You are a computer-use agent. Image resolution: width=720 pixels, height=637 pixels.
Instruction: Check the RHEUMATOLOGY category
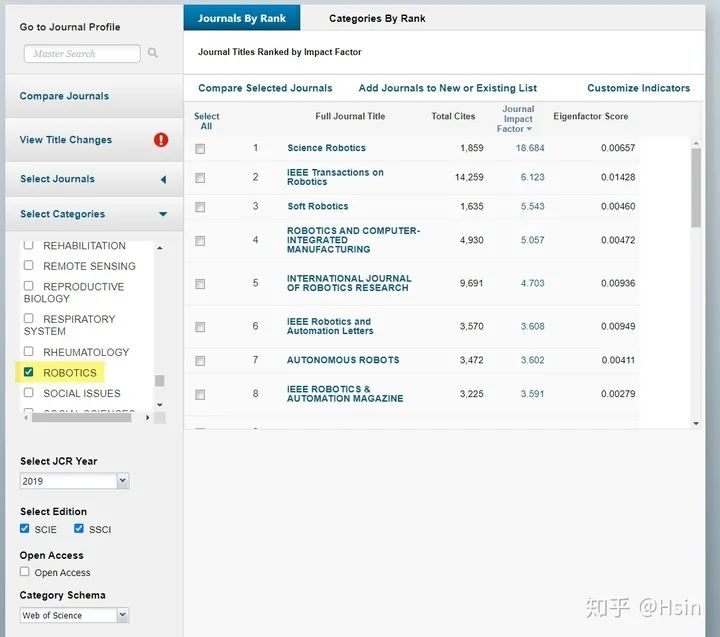click(x=28, y=351)
